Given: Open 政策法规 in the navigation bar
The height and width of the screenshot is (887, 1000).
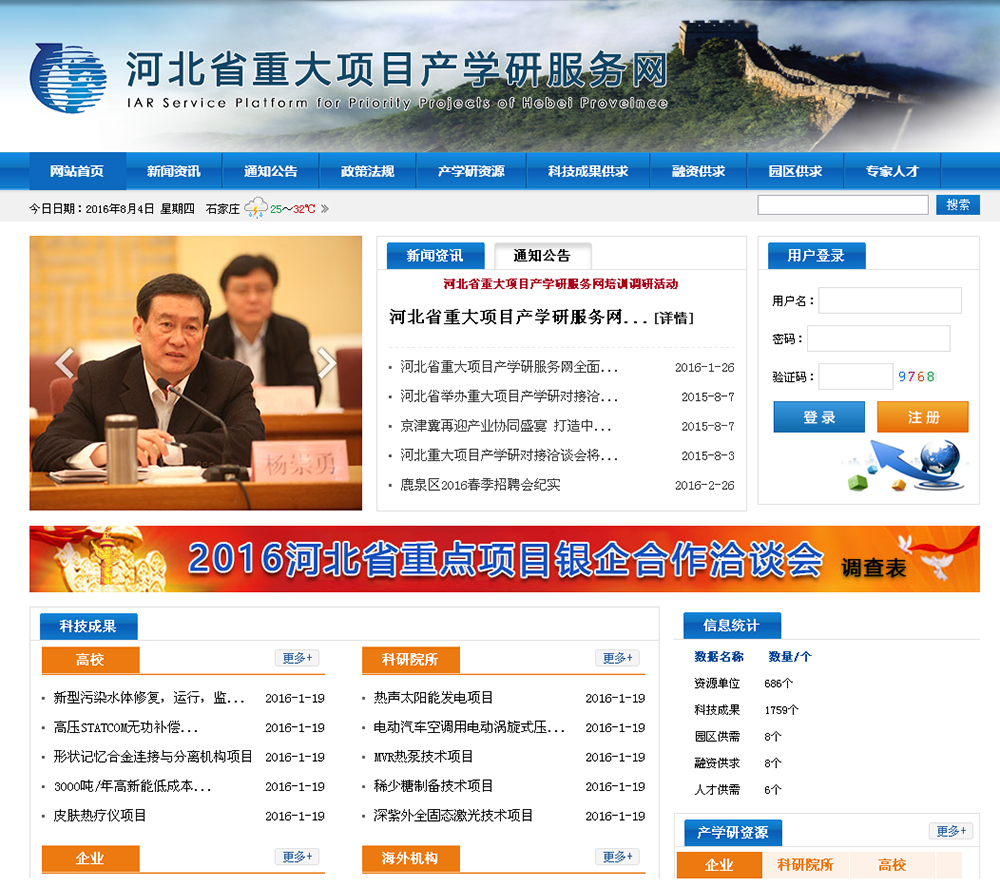Looking at the screenshot, I should tap(367, 171).
